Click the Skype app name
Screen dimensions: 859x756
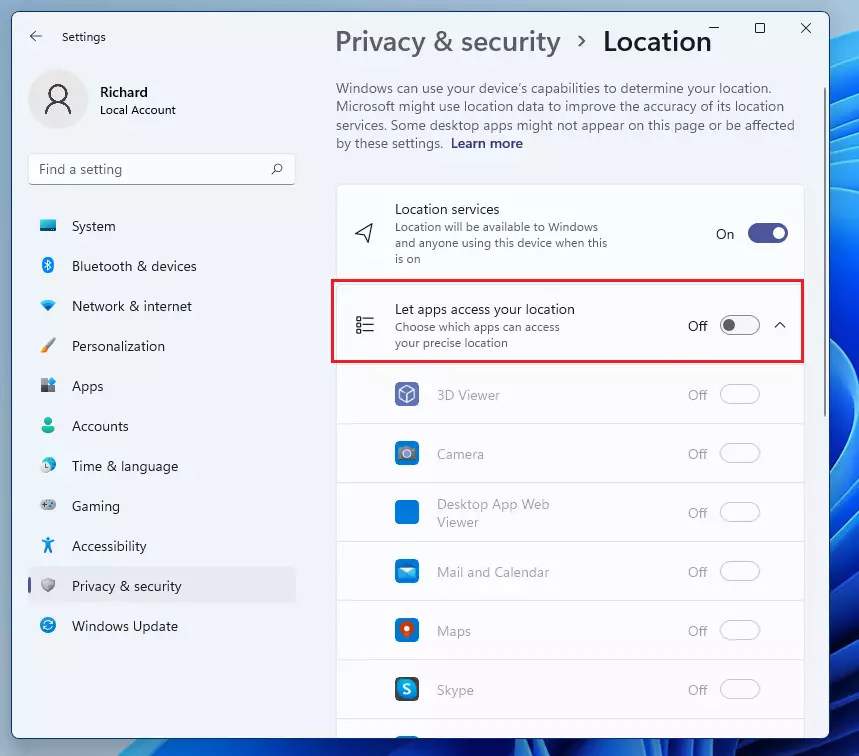click(x=455, y=690)
